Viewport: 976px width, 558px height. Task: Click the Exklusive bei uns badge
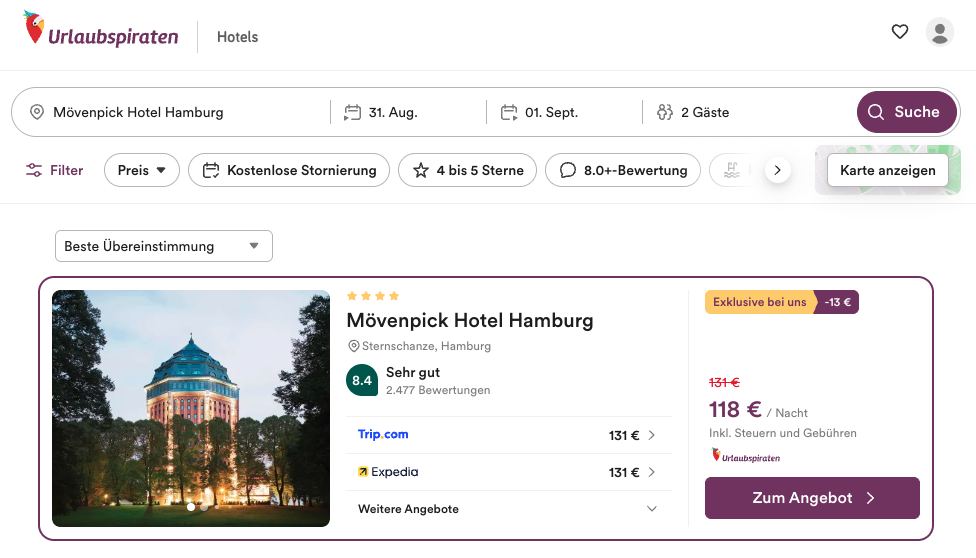point(759,302)
